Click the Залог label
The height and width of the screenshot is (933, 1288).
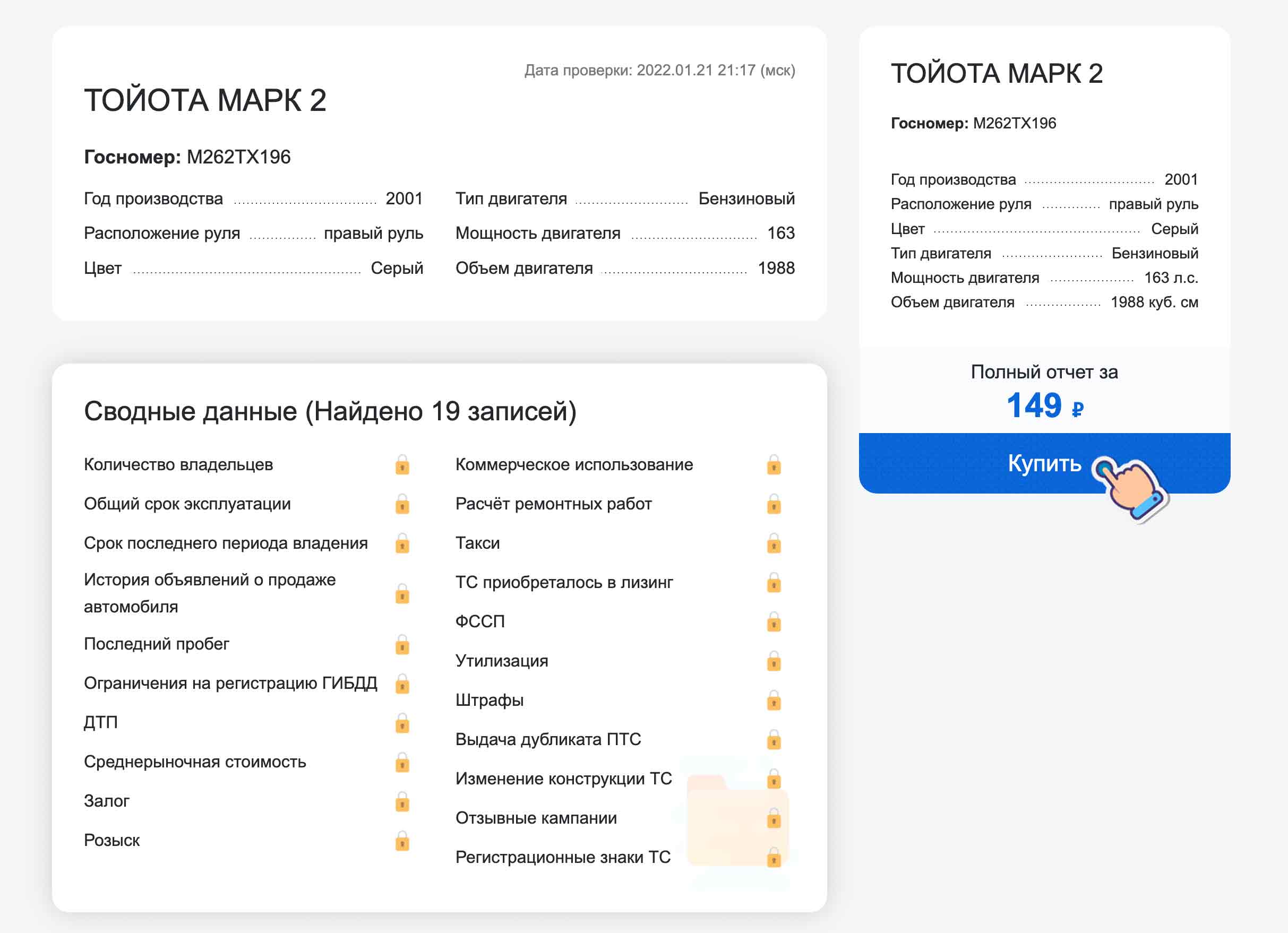[107, 801]
